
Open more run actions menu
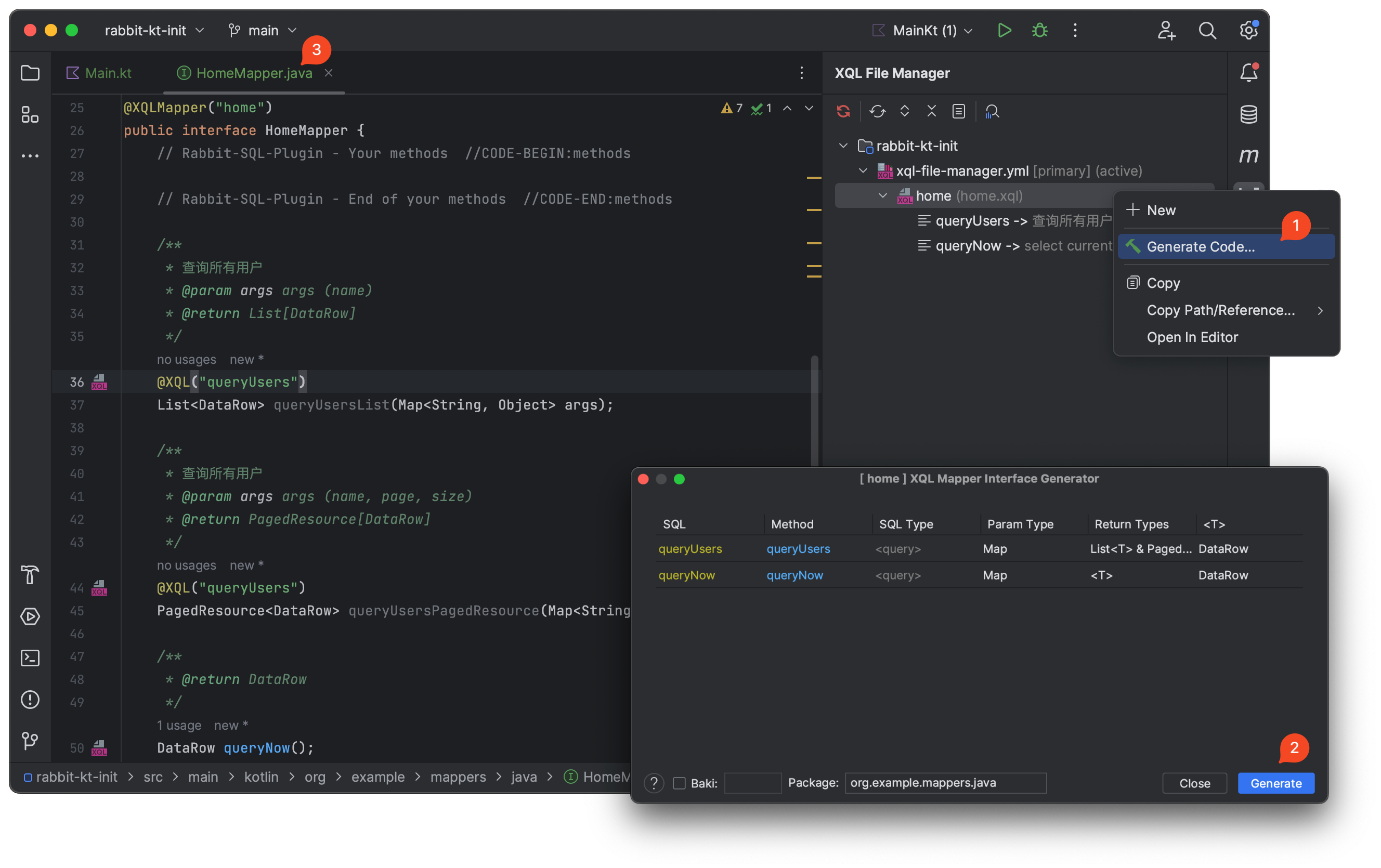click(x=1075, y=30)
